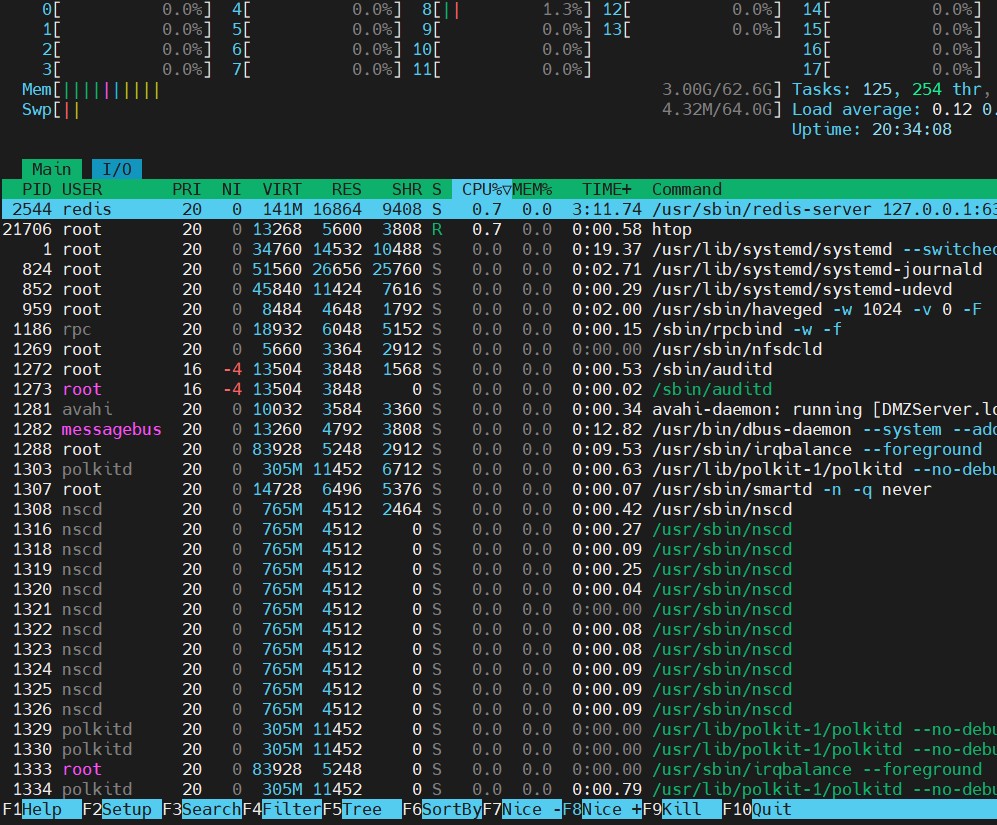The width and height of the screenshot is (997, 825).
Task: Select the redis-server process row PID 2544
Action: point(498,209)
